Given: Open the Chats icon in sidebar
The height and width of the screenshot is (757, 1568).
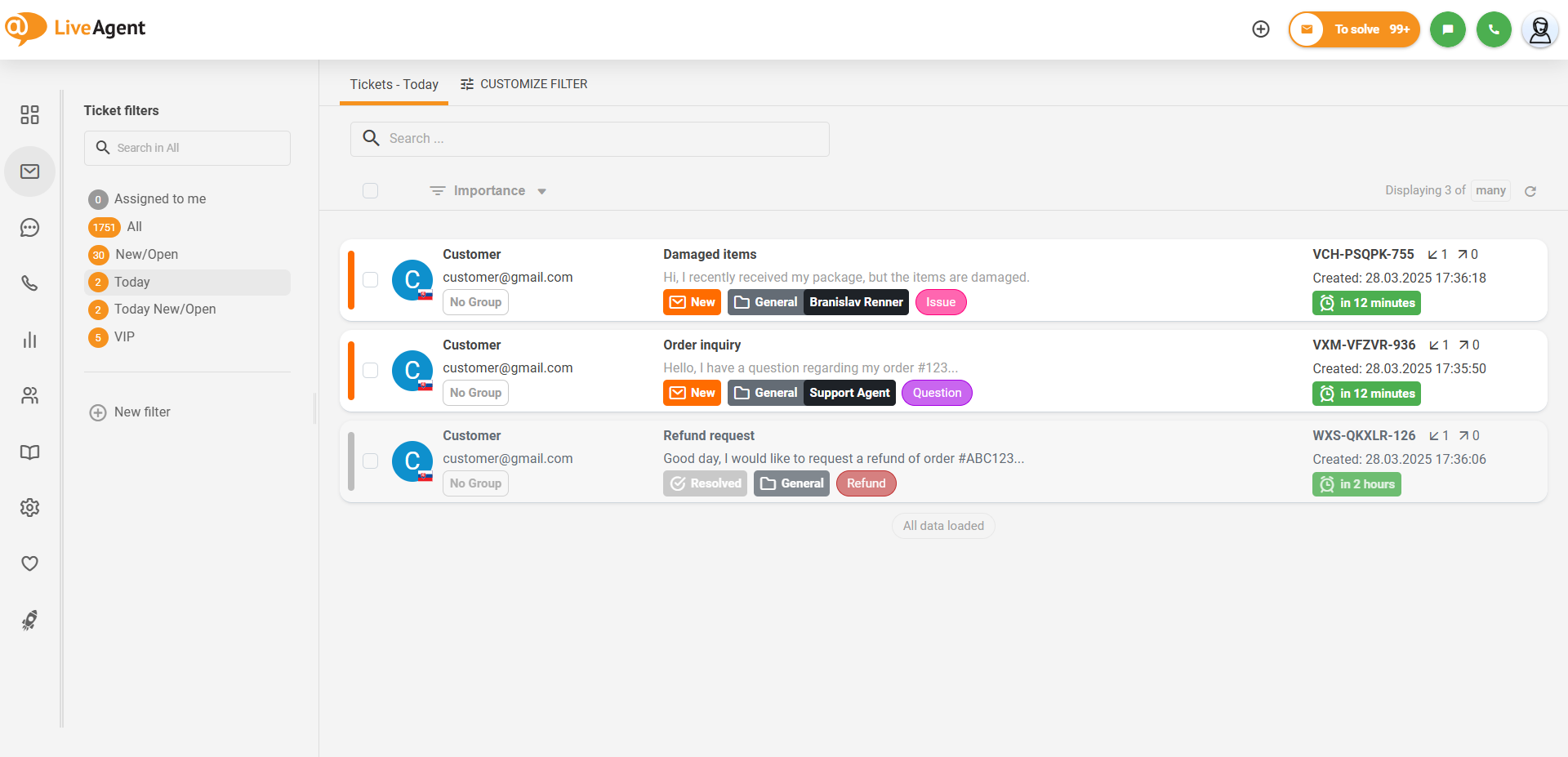Looking at the screenshot, I should [x=29, y=228].
